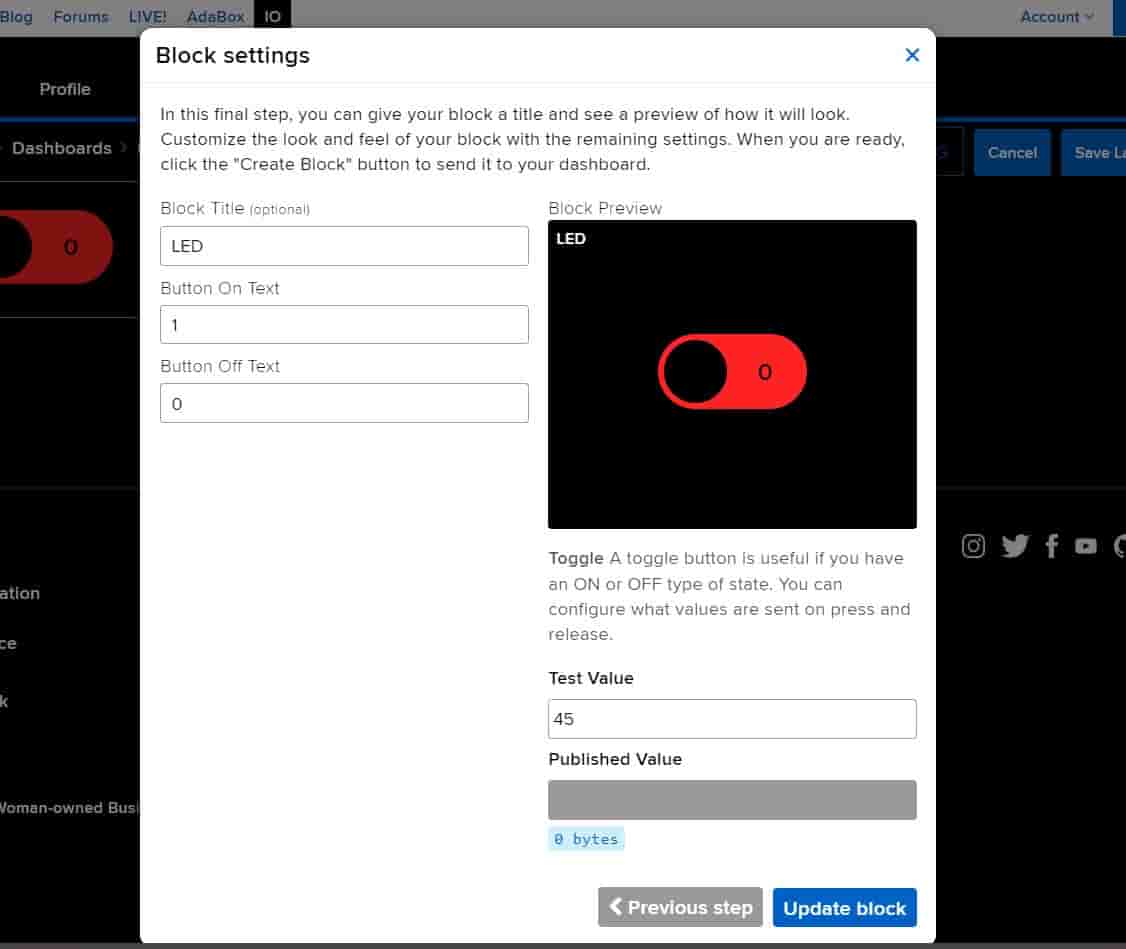
Task: Open the Profile tab
Action: (x=65, y=89)
